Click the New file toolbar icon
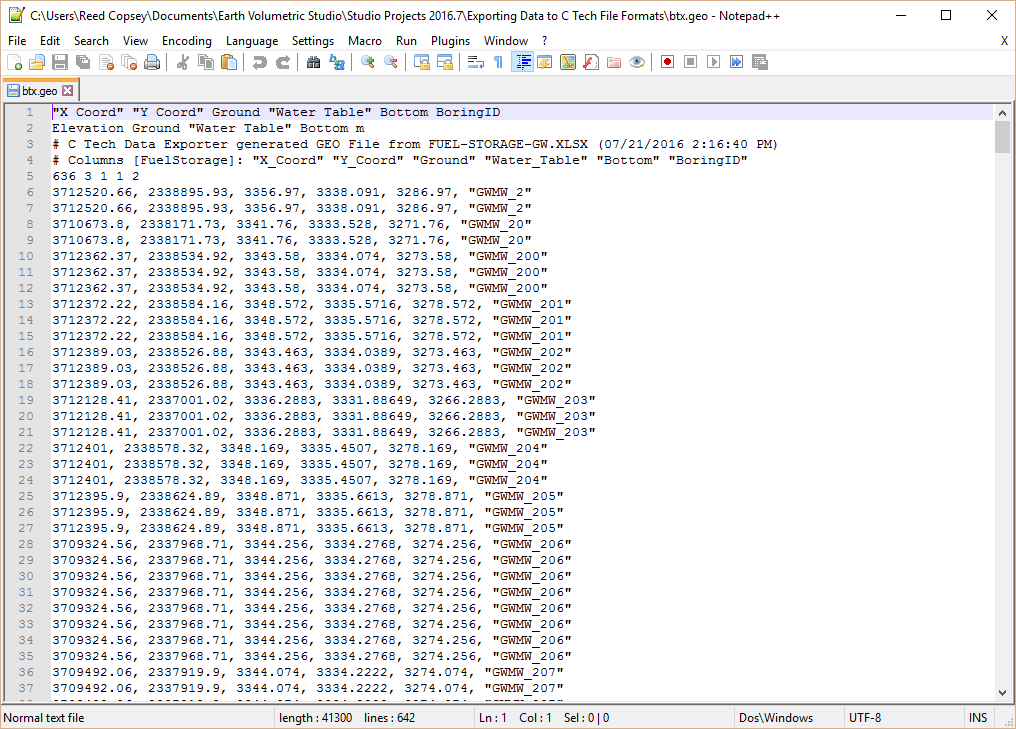 coord(14,62)
